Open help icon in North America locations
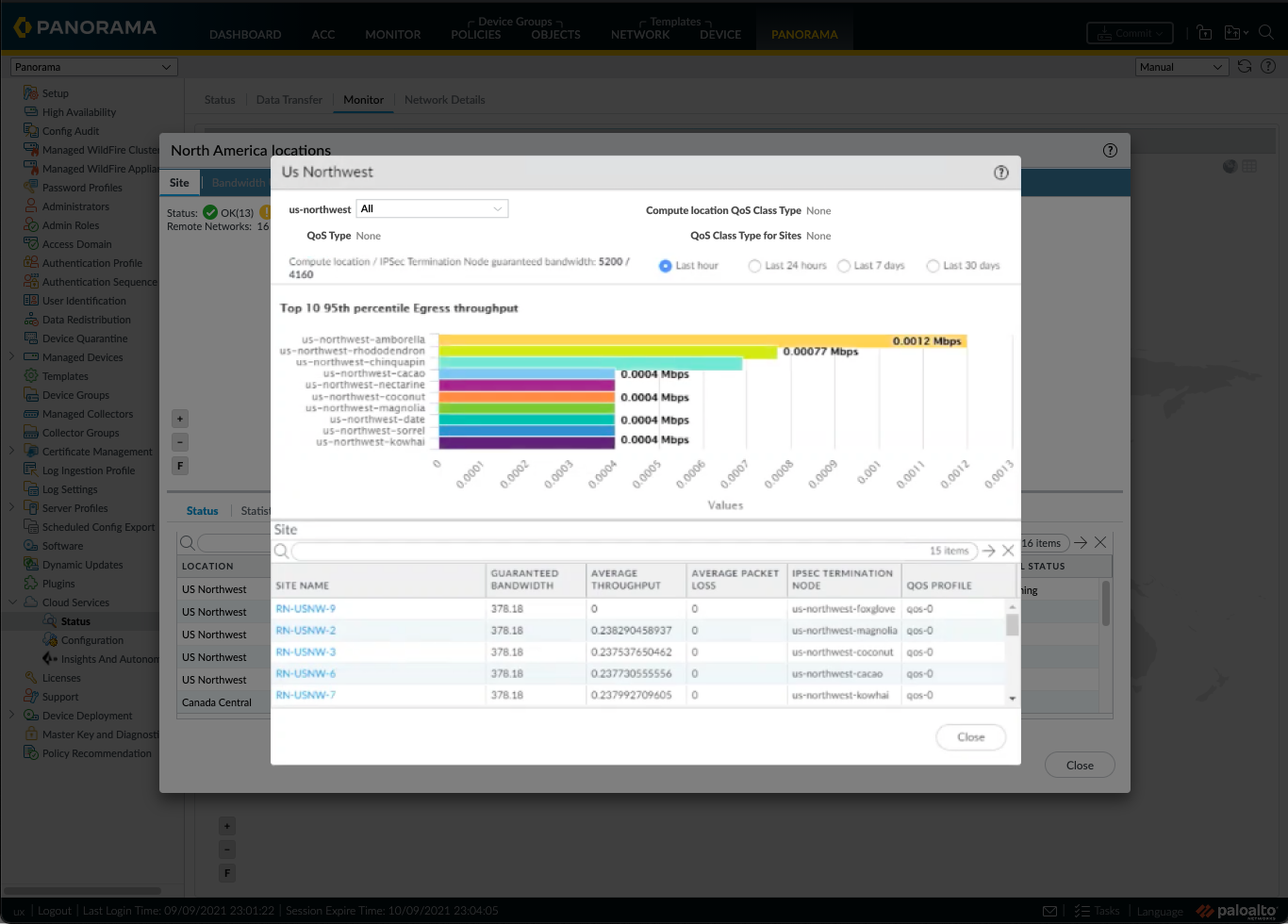 pyautogui.click(x=1110, y=150)
